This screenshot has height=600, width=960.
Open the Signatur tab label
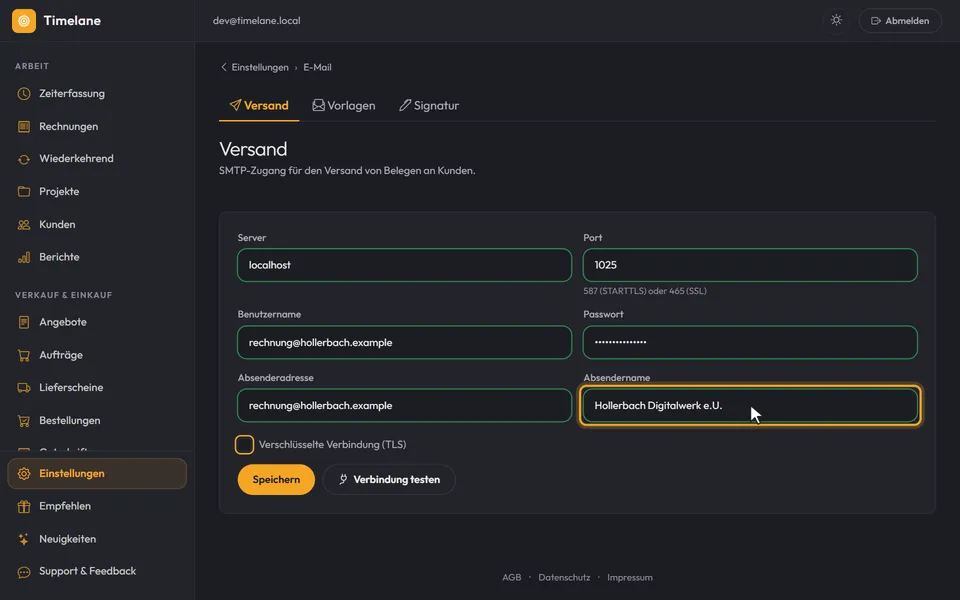coord(437,105)
